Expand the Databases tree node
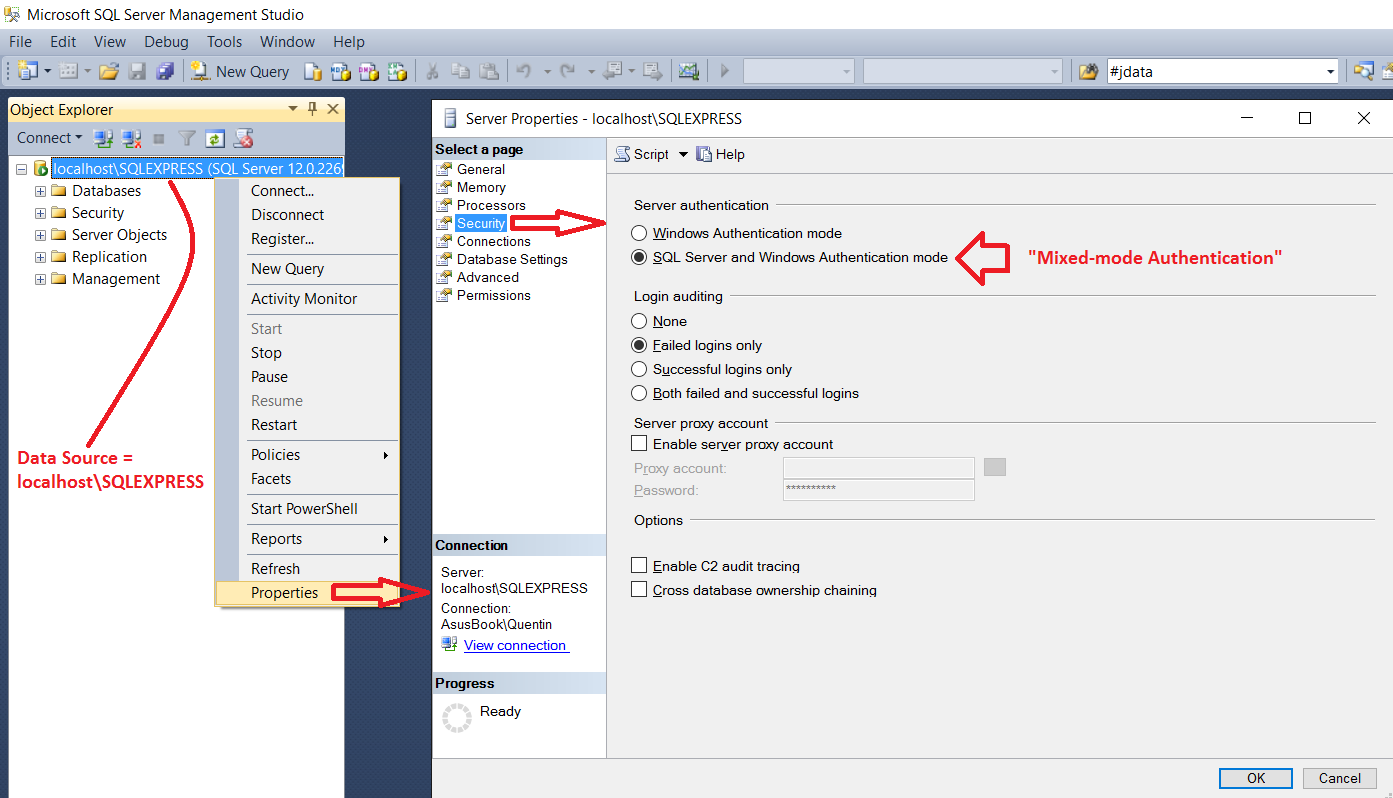1393x798 pixels. click(x=41, y=191)
